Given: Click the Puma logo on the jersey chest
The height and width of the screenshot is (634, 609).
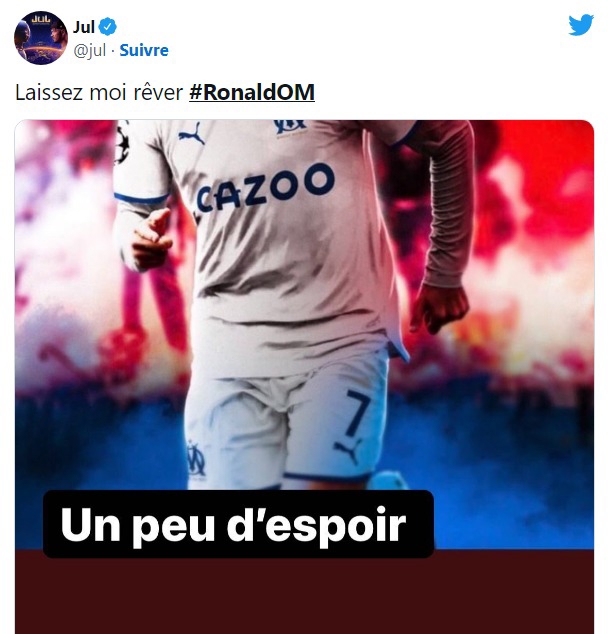Looking at the screenshot, I should 192,134.
